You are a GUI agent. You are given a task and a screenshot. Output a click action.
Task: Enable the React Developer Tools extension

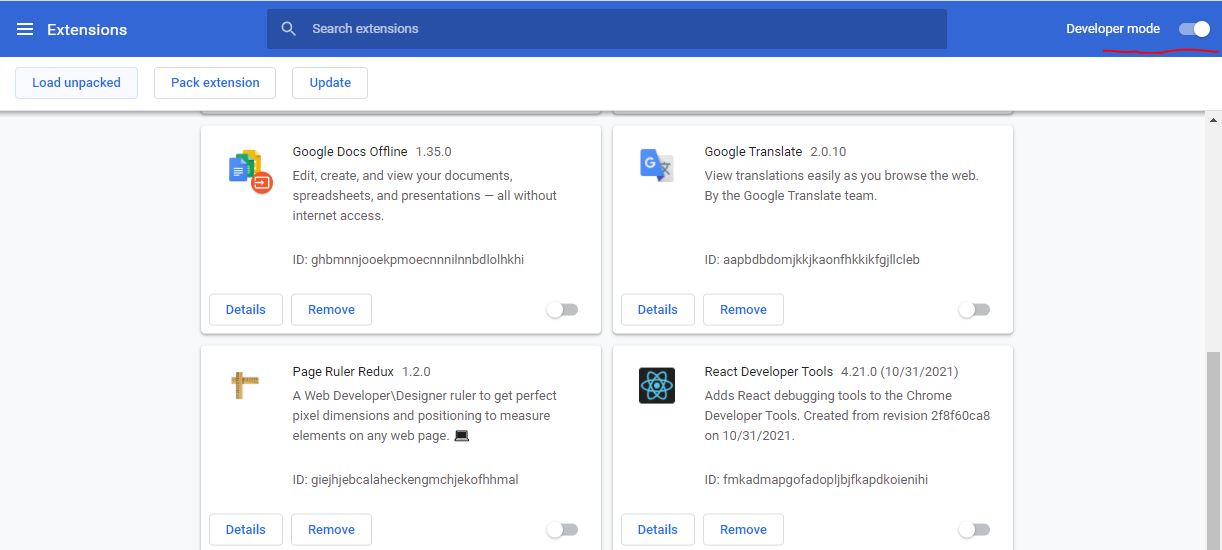[x=974, y=529]
